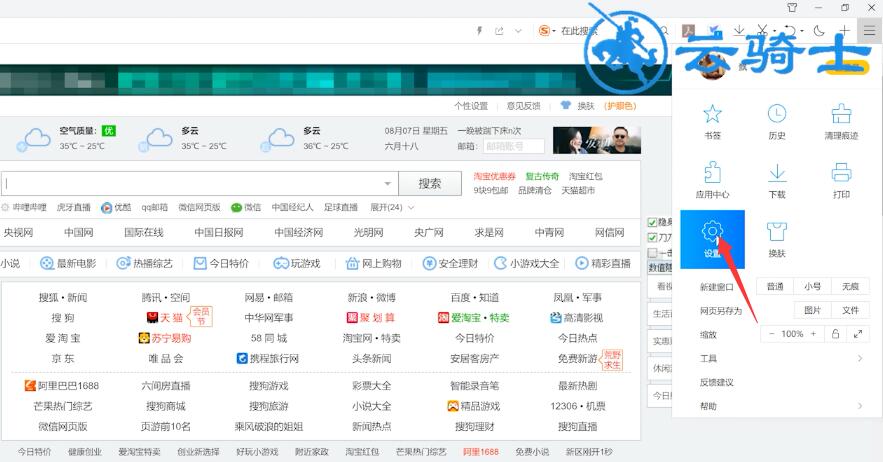883x462 pixels.
Task: Click 淘宝优惠券 red link
Action: [x=494, y=176]
